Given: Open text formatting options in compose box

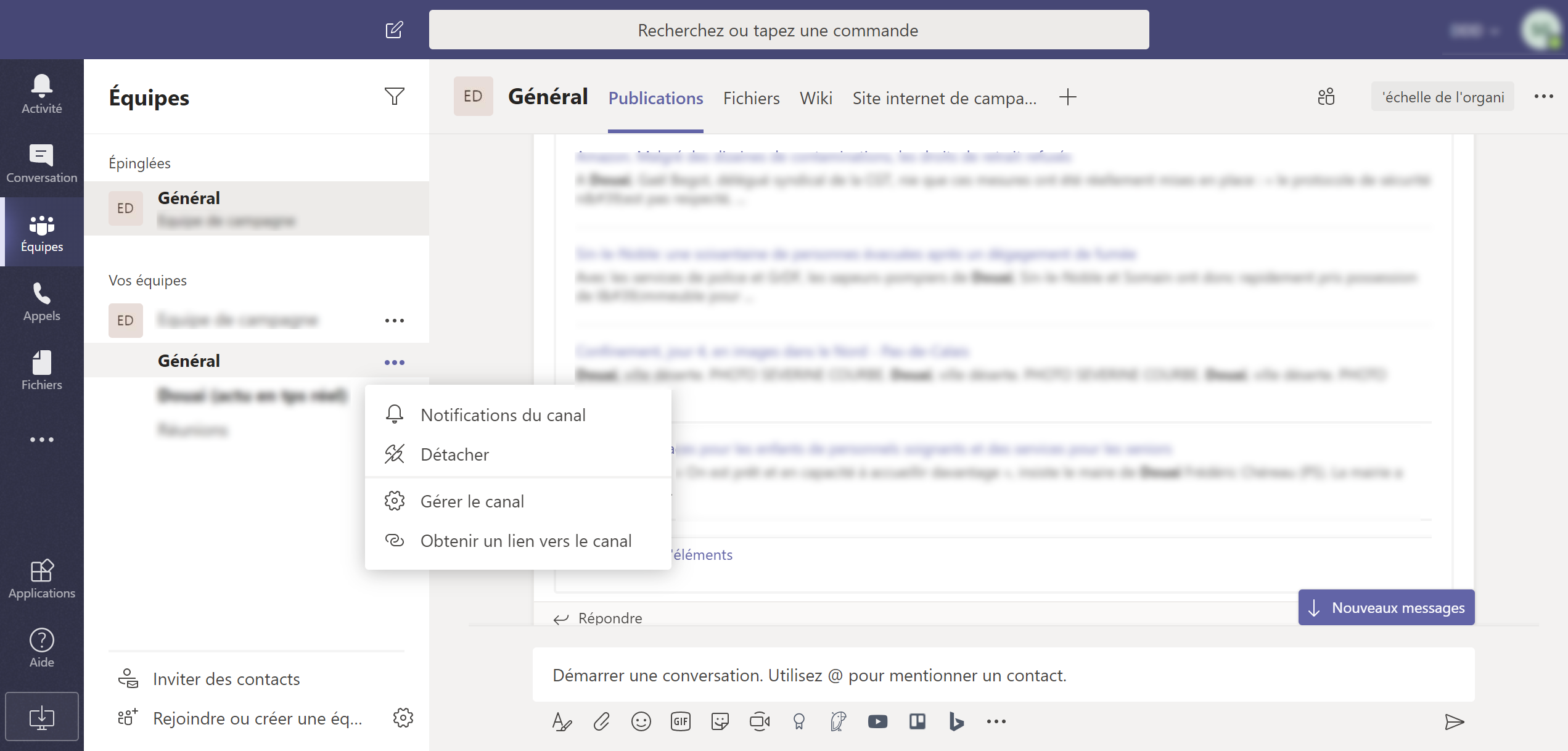Looking at the screenshot, I should [562, 721].
